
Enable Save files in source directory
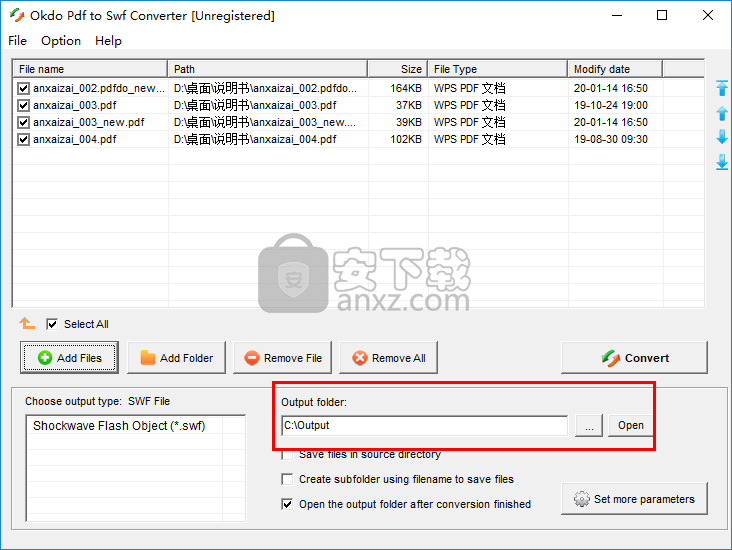[287, 454]
